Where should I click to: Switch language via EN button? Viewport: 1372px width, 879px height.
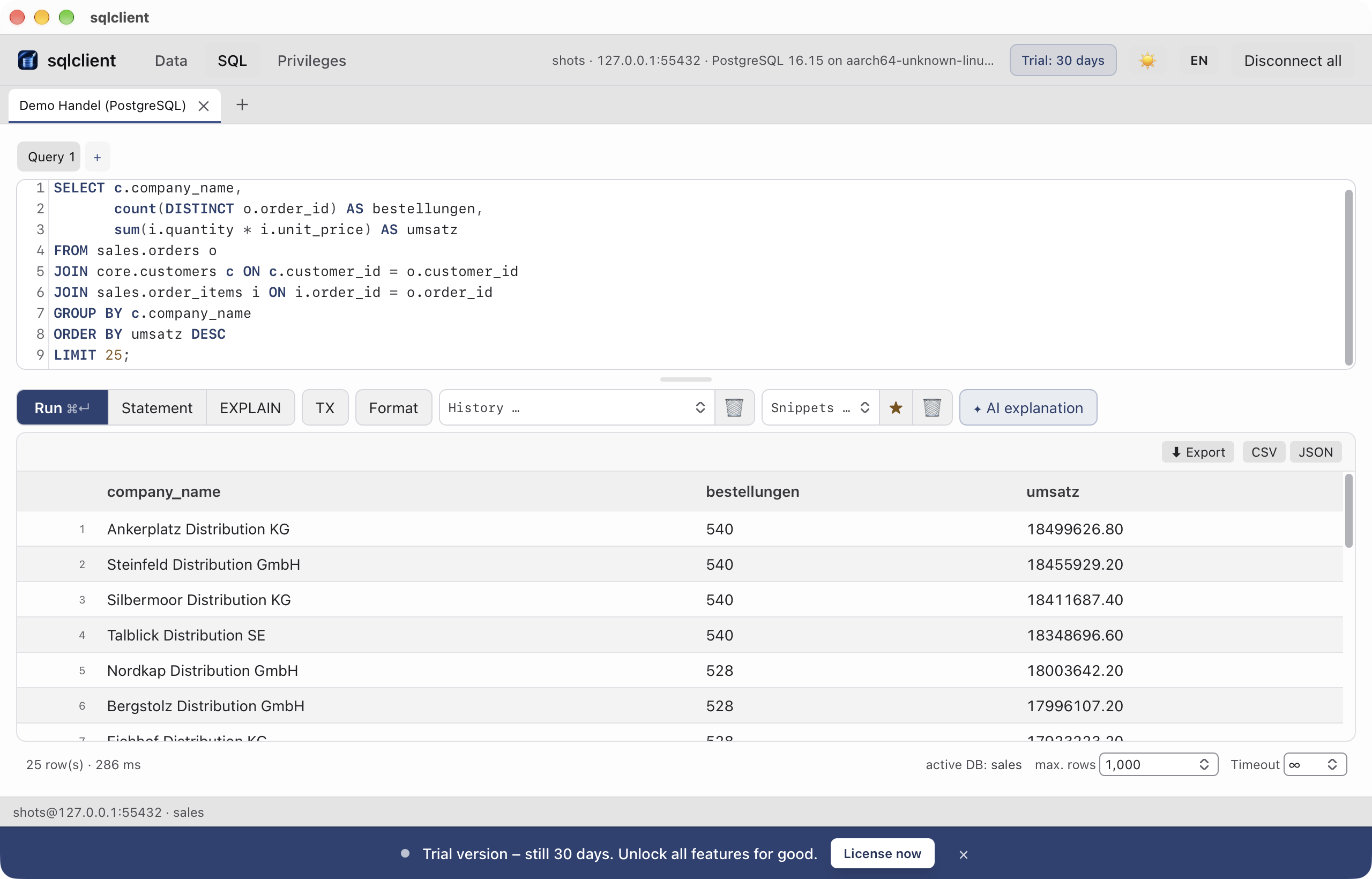click(x=1198, y=61)
